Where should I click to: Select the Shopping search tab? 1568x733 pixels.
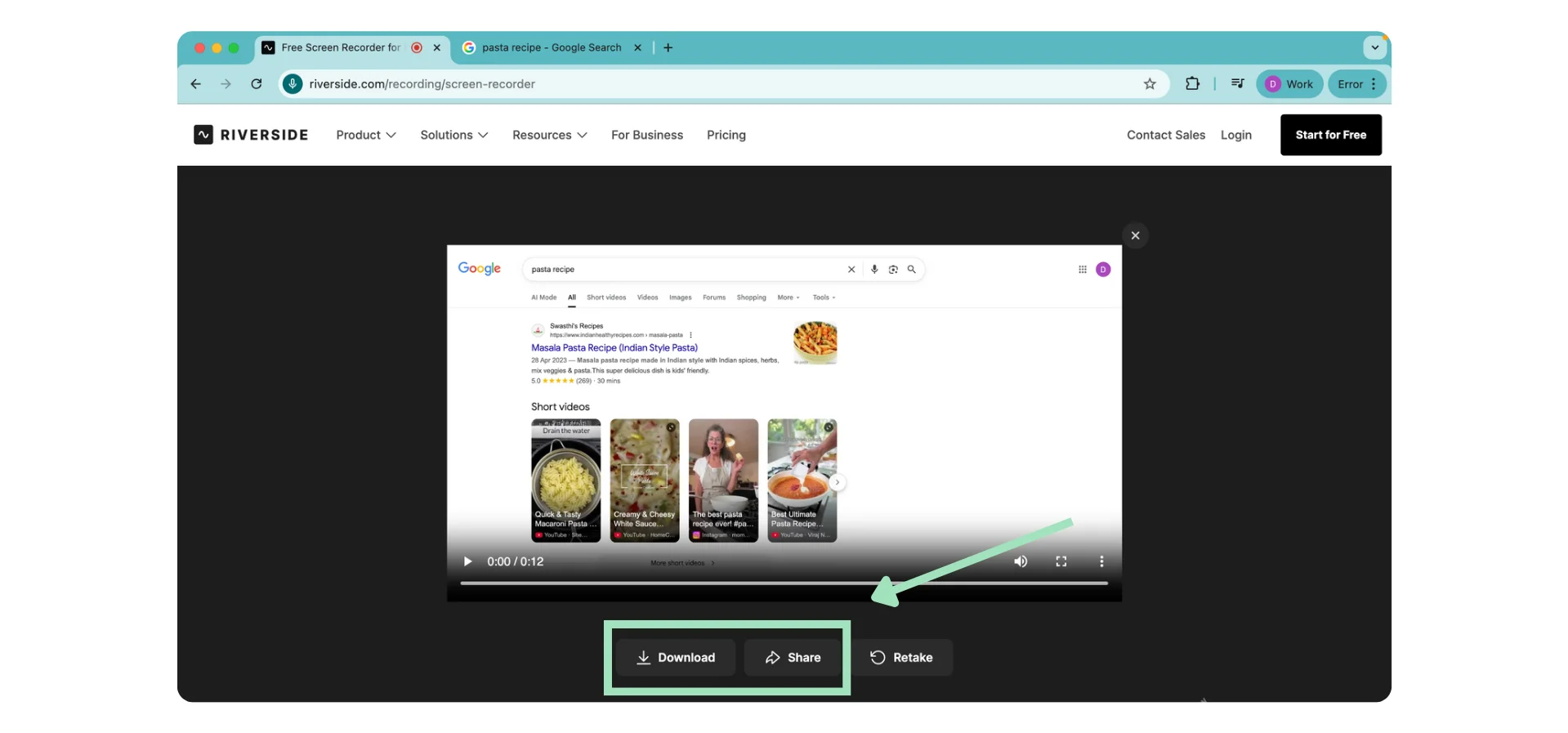[x=752, y=297]
